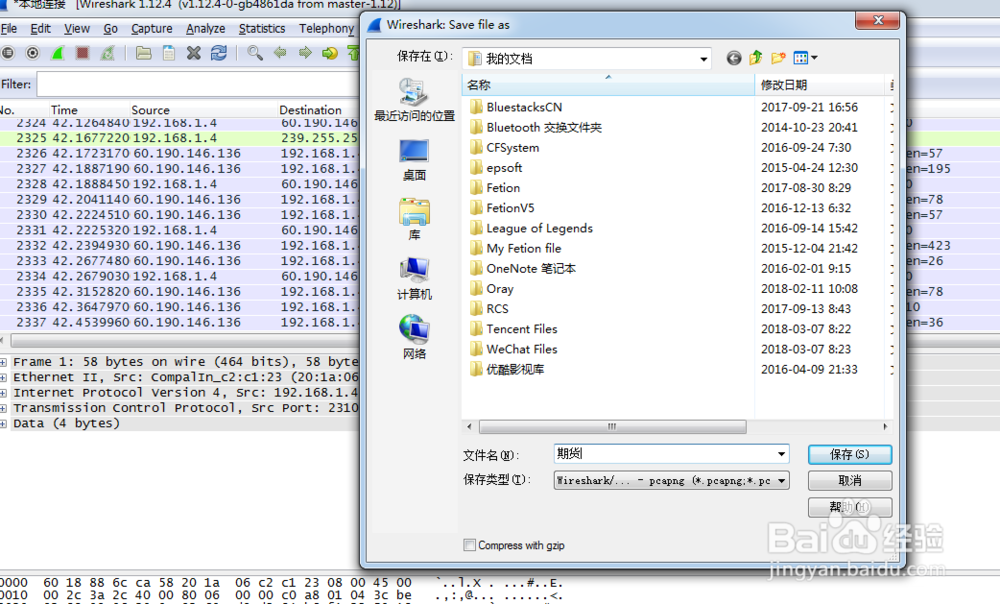Click the go to packet yellow arrow icon
1000x604 pixels.
click(x=330, y=53)
